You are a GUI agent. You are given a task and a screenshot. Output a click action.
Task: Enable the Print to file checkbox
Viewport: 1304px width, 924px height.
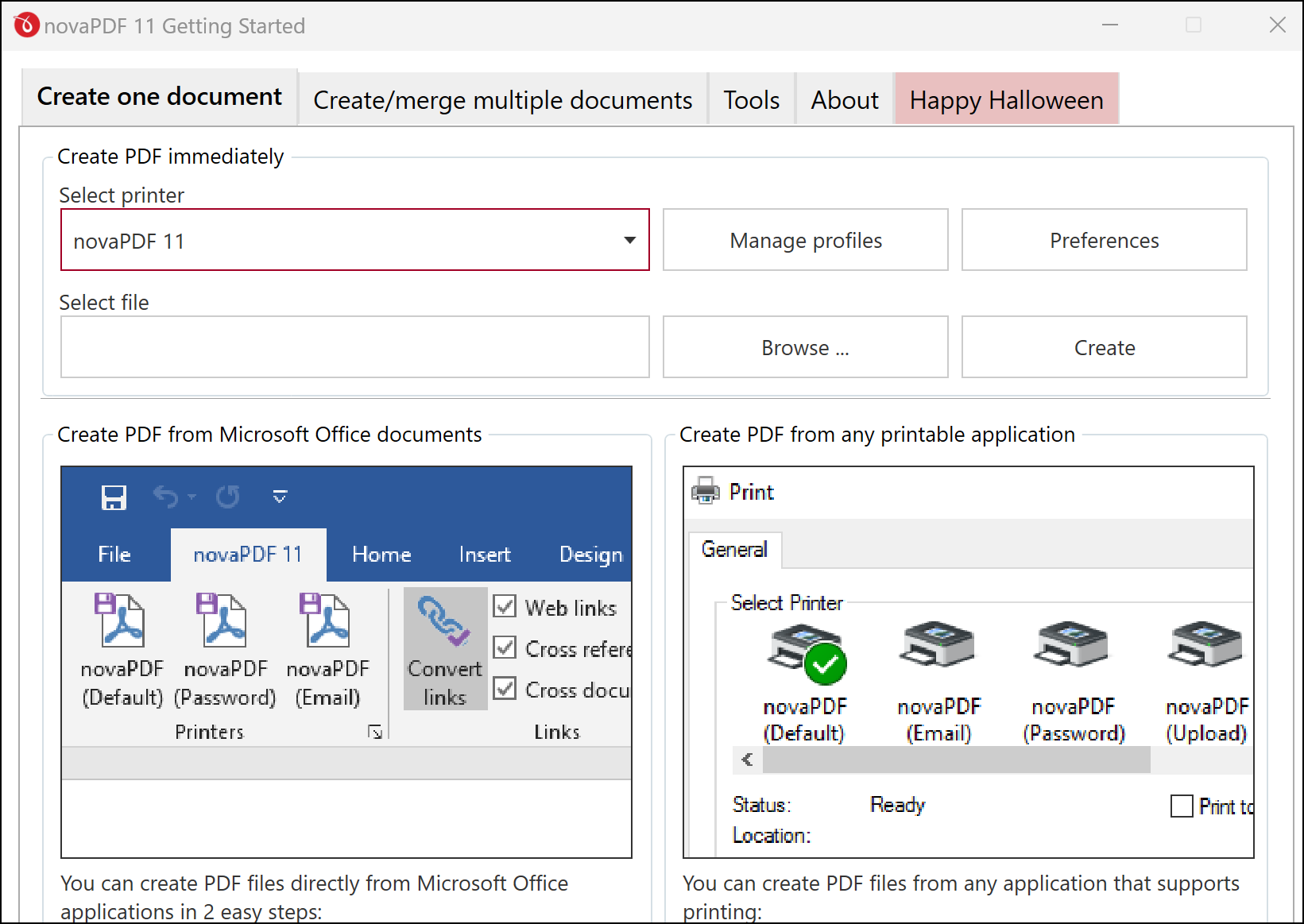pos(1182,806)
